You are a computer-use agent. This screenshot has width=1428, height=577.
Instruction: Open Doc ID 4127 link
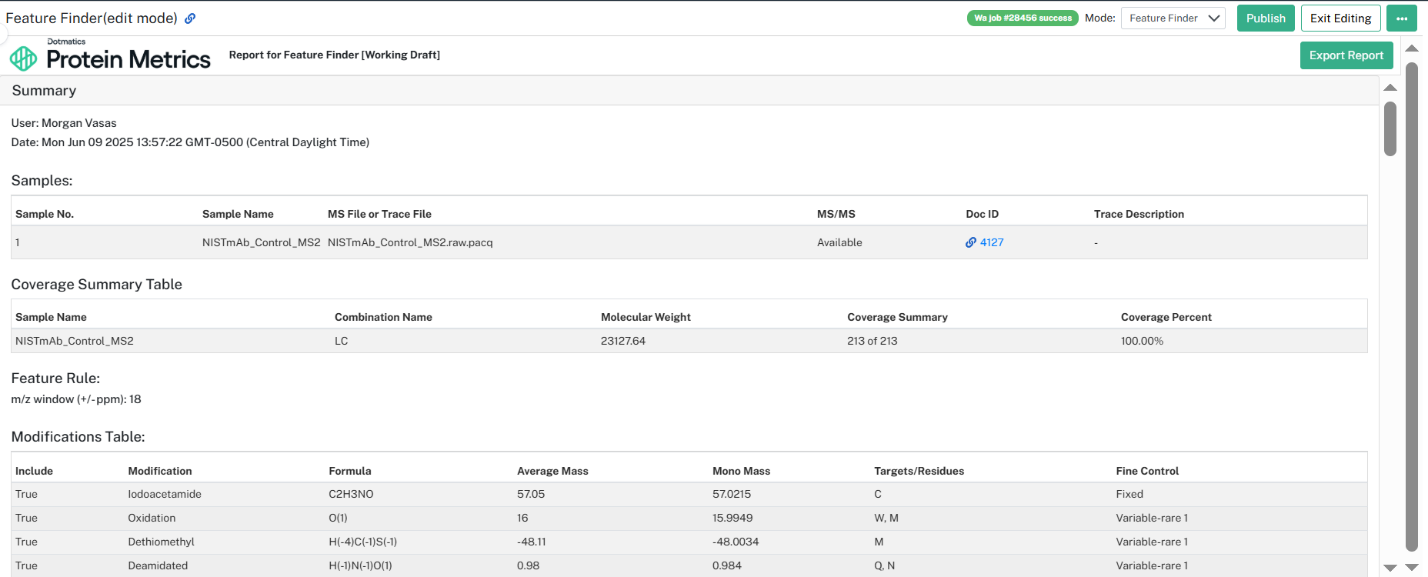[x=992, y=242]
